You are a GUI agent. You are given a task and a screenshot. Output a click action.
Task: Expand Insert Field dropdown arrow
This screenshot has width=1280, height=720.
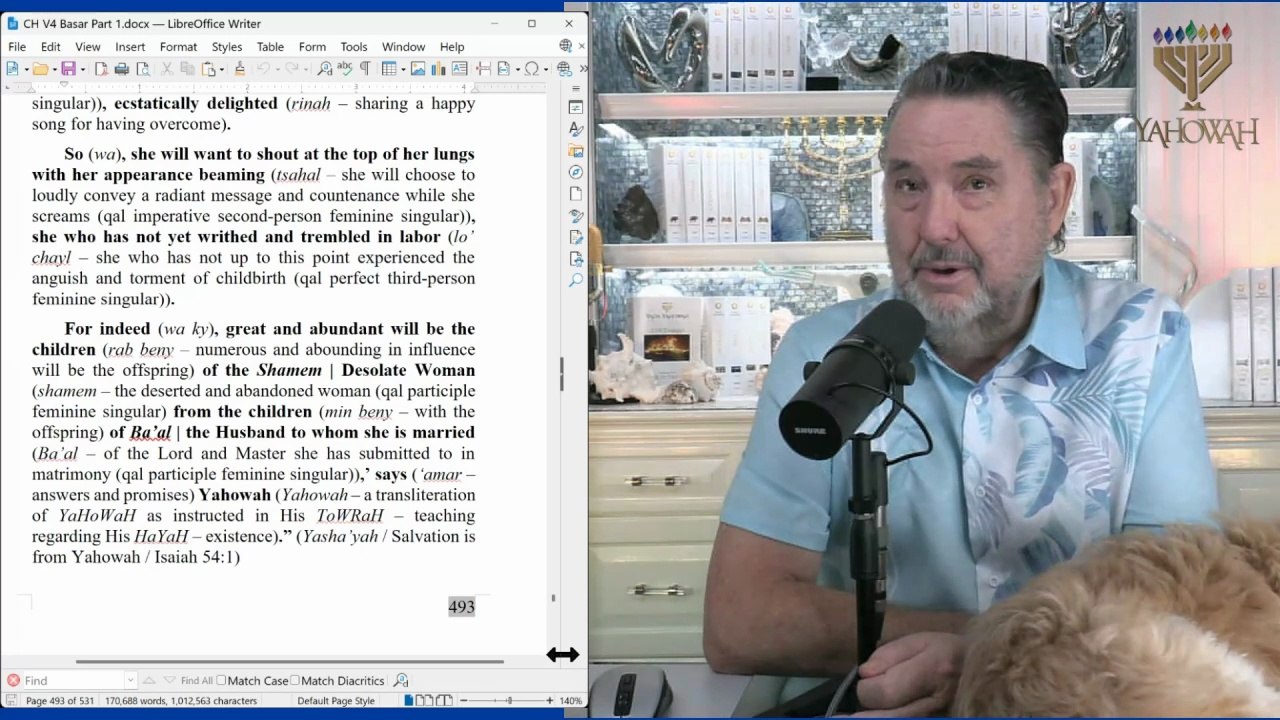tap(518, 69)
